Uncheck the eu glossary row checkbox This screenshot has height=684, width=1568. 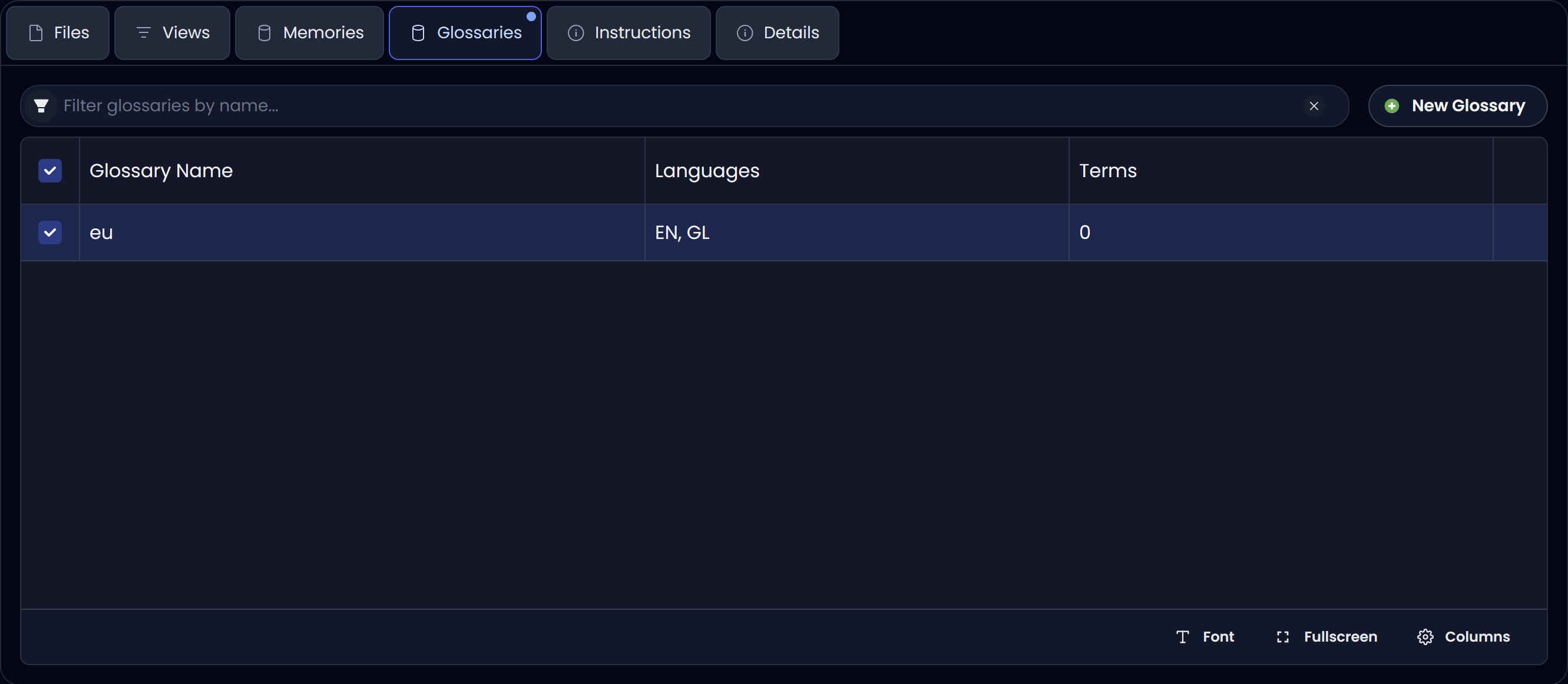pos(50,233)
